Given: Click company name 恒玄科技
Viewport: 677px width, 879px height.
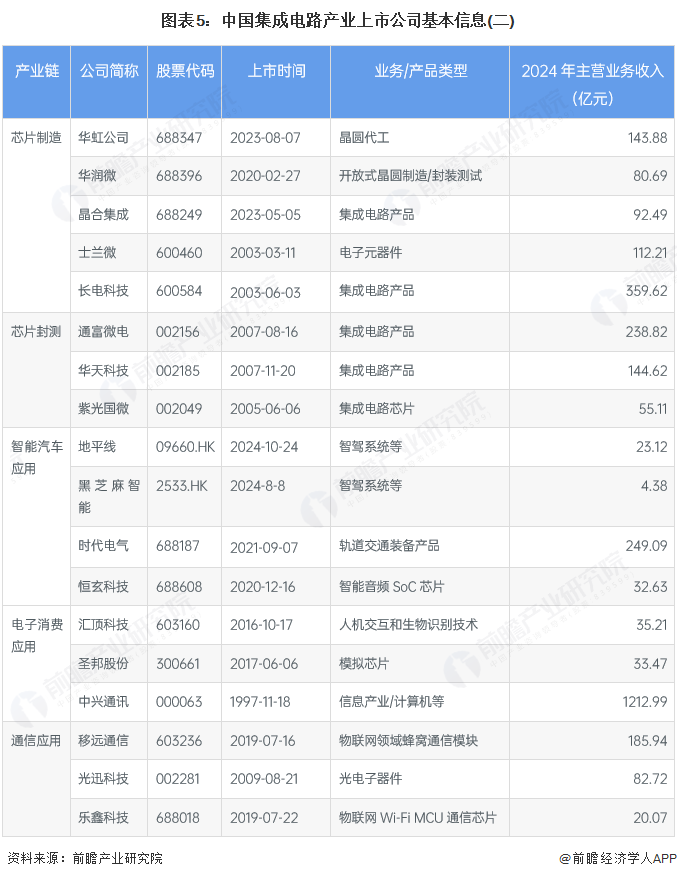Looking at the screenshot, I should pyautogui.click(x=103, y=587).
